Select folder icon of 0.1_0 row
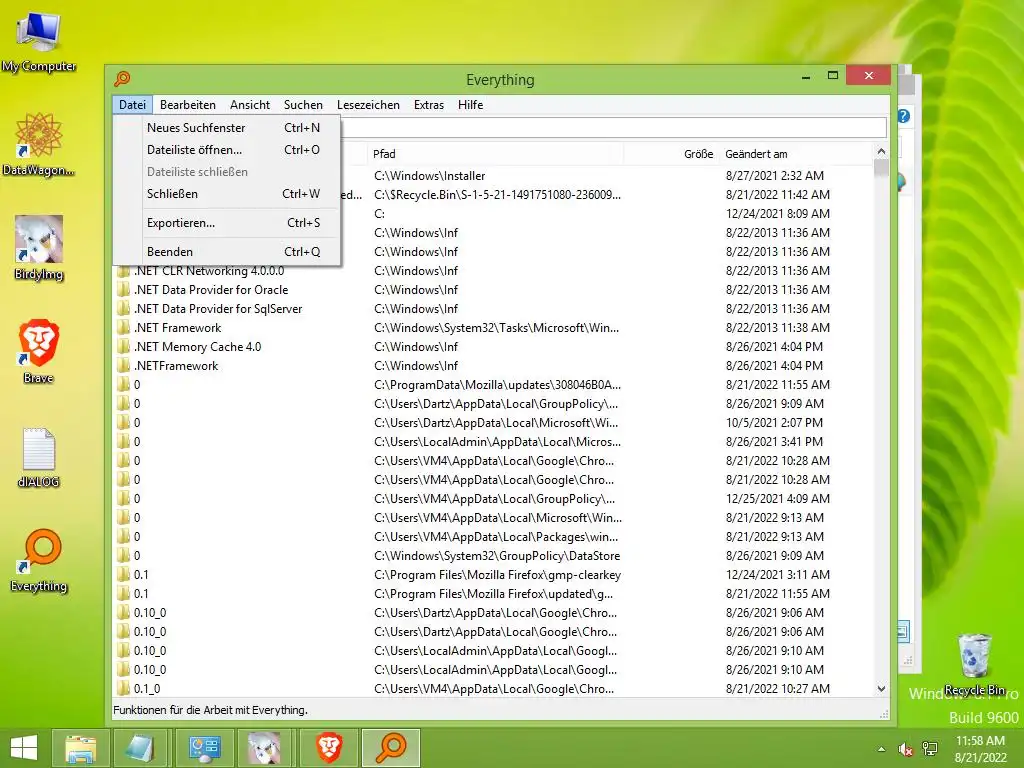 pos(123,688)
